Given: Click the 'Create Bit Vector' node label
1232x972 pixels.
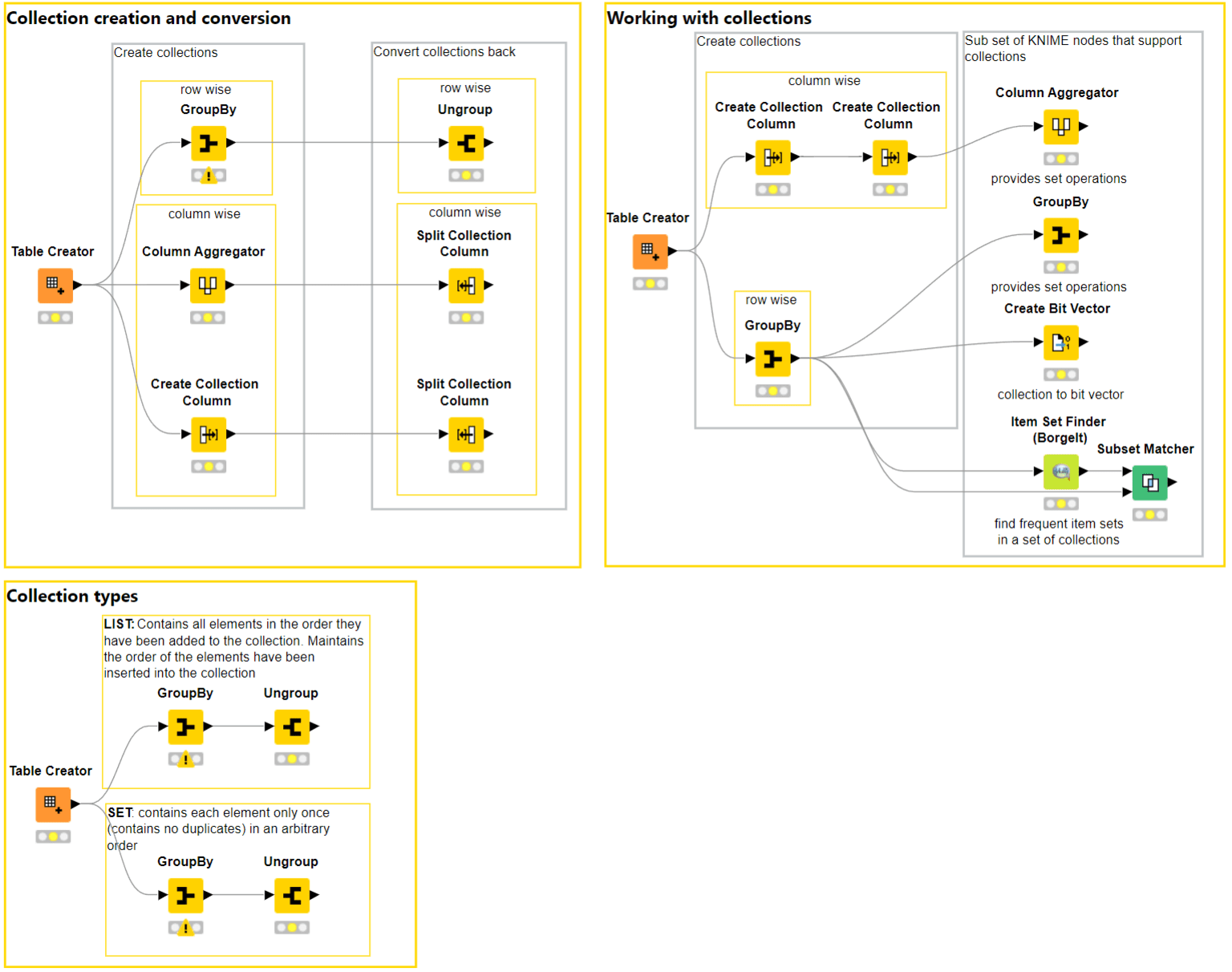Looking at the screenshot, I should click(1057, 309).
